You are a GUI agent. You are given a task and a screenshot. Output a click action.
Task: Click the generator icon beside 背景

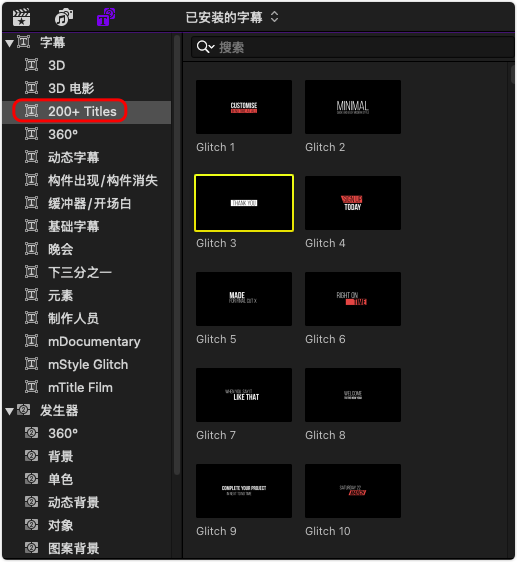tap(32, 456)
